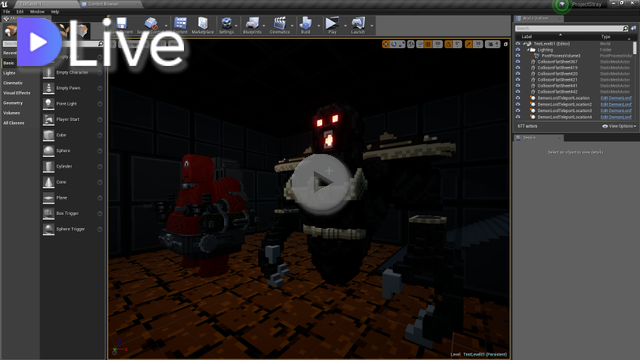Screen dimensions: 640x360
Task: Maximize or restore the viewport
Action: [x=506, y=44]
